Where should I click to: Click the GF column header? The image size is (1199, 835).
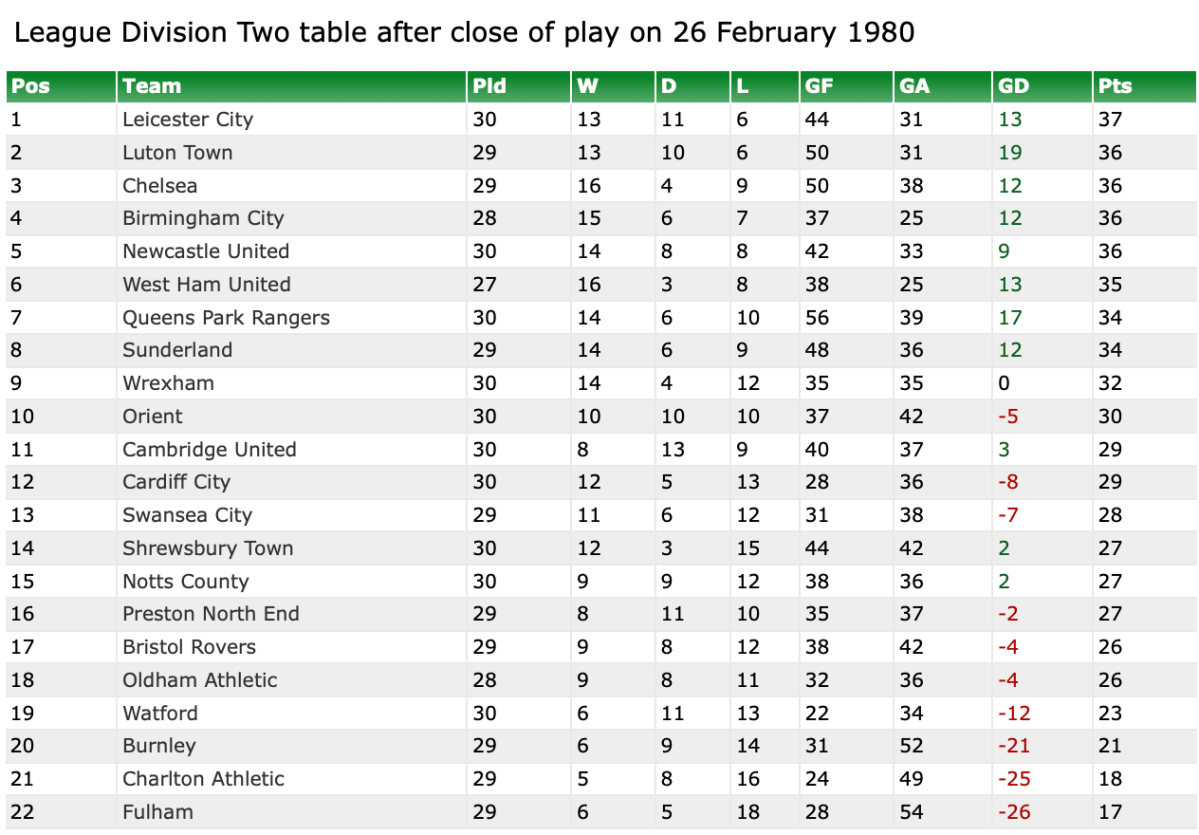[818, 86]
